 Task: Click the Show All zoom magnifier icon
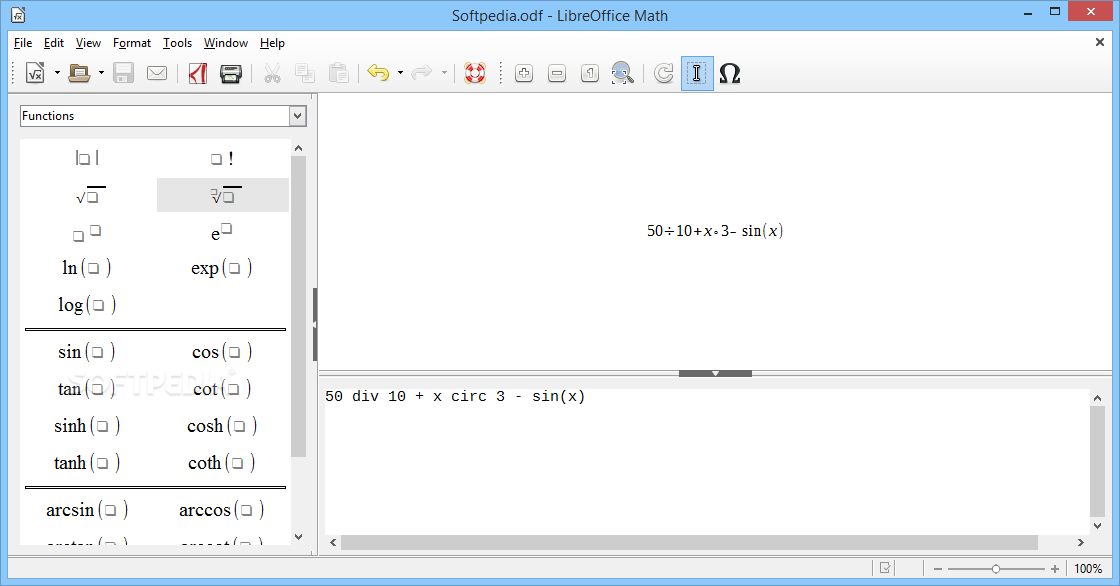(622, 73)
